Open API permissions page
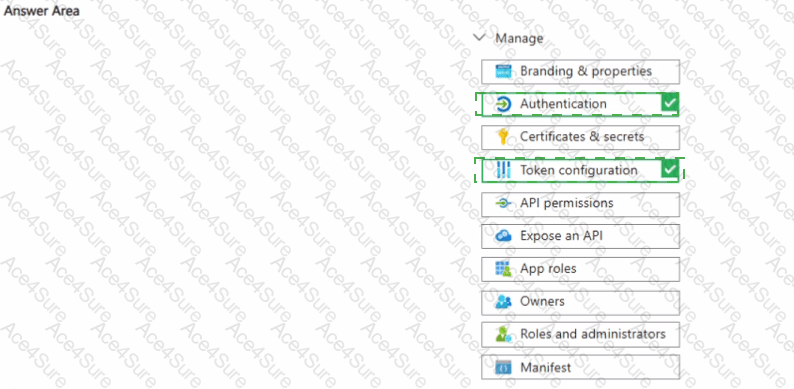Screen dimensions: 794x389 click(580, 204)
